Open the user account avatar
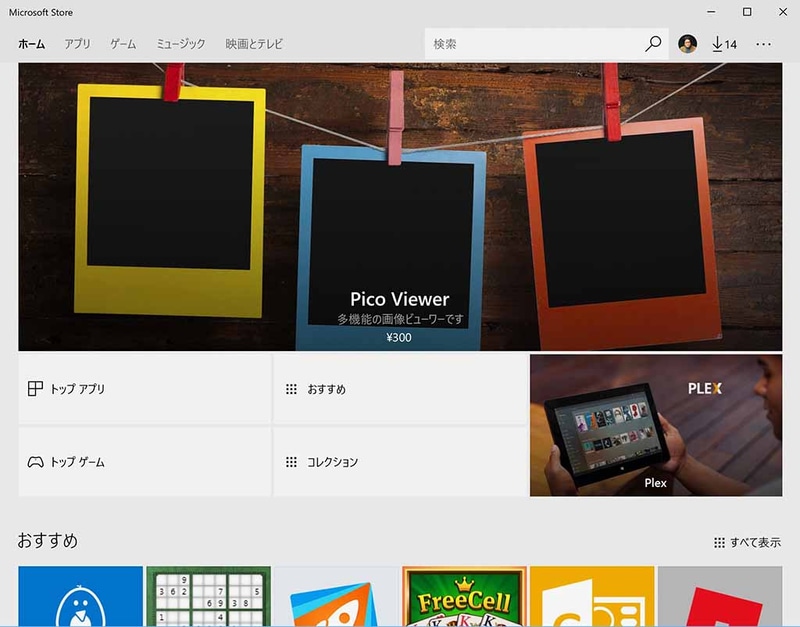800x627 pixels. coord(687,44)
